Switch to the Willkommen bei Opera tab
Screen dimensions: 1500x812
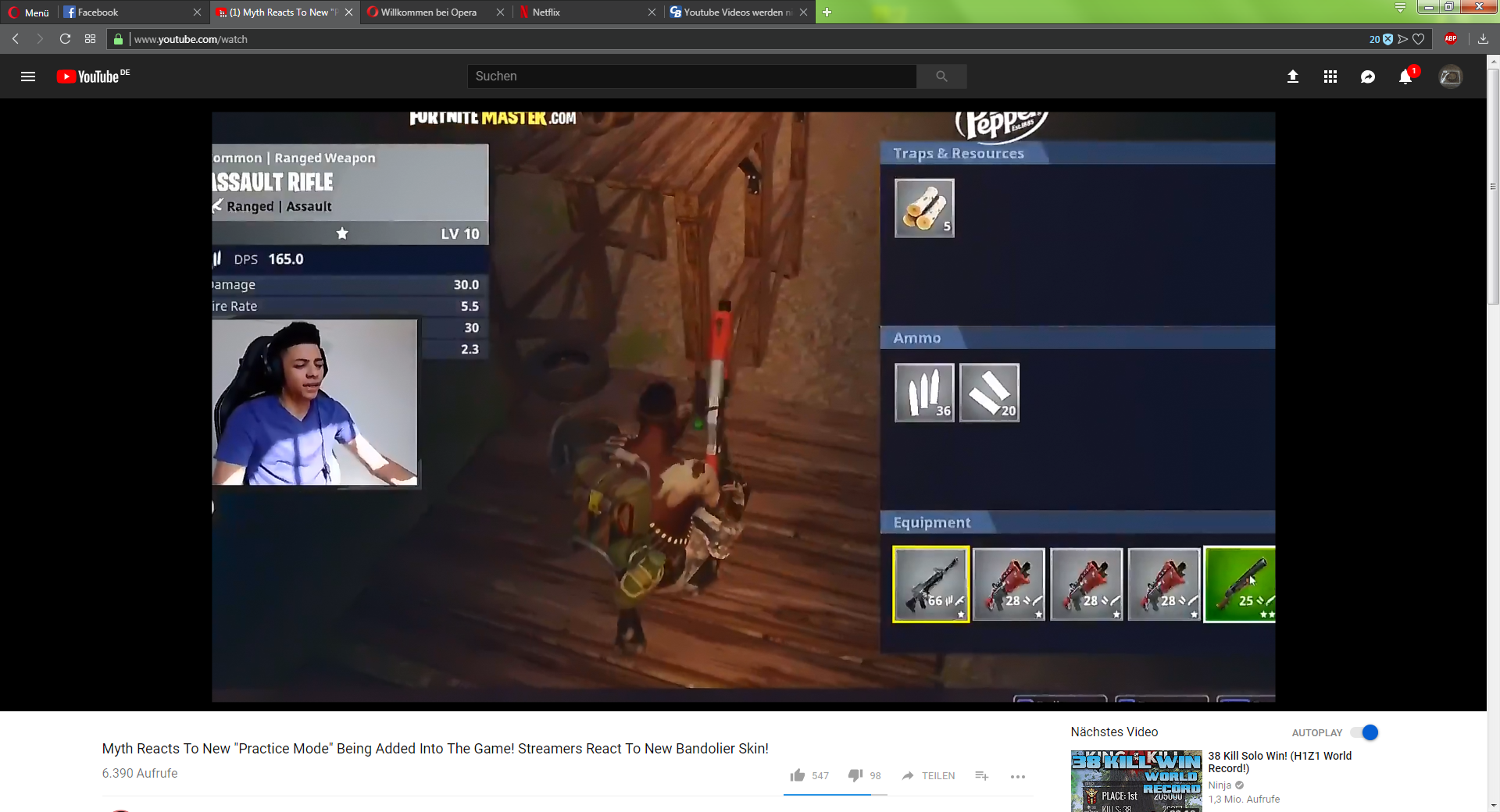point(434,12)
